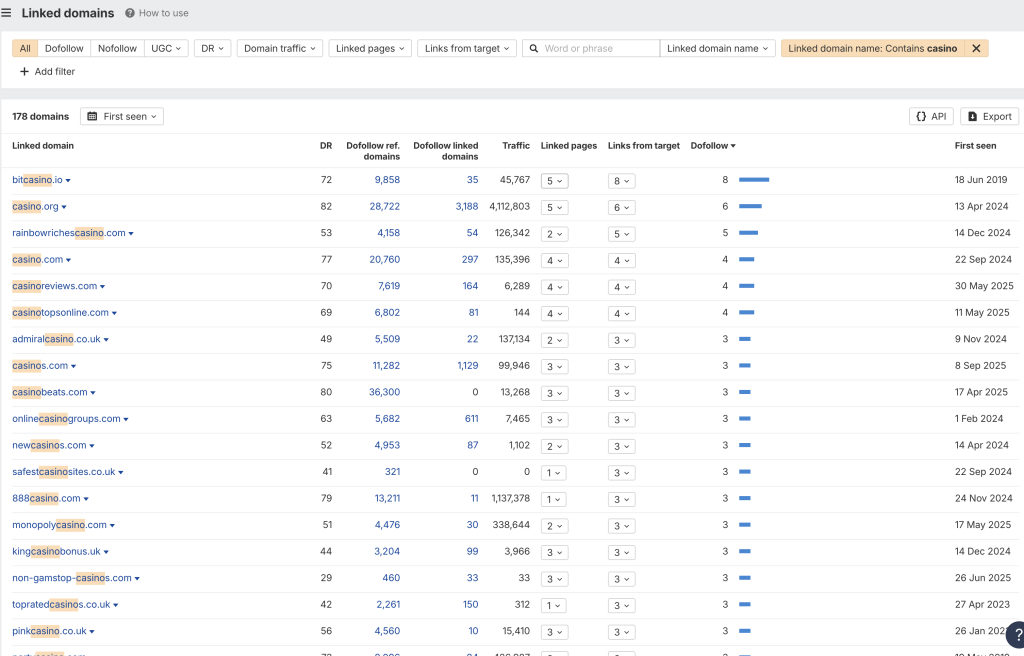
Task: Expand the caret next to kingcasinobonus.uk
Action: tap(106, 553)
